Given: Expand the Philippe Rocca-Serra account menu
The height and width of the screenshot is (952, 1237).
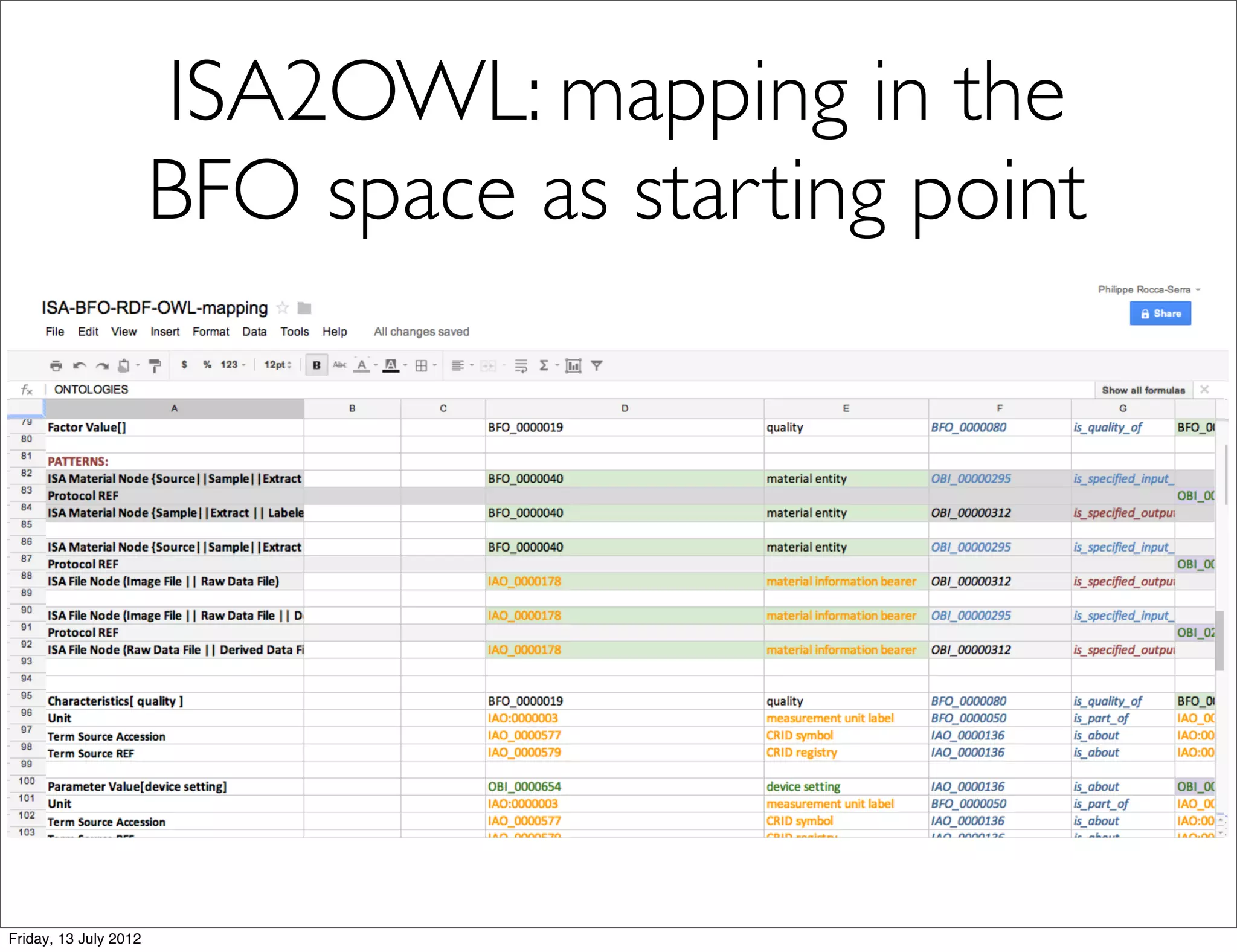Looking at the screenshot, I should click(x=1148, y=289).
